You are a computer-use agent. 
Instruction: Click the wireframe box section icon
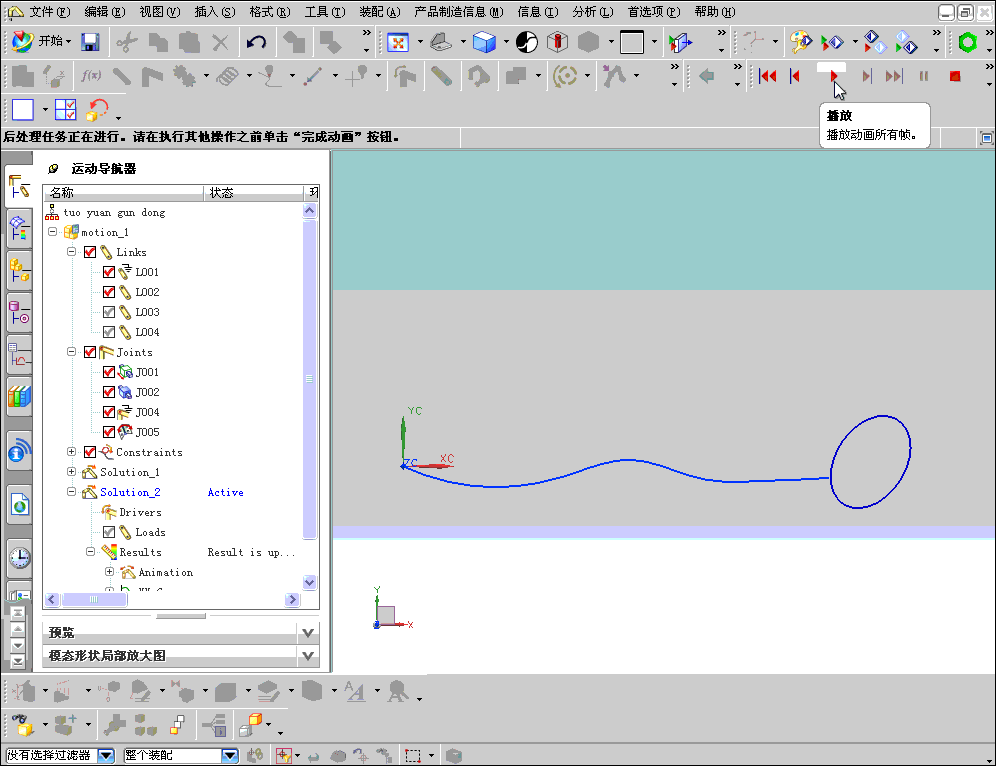[x=558, y=43]
